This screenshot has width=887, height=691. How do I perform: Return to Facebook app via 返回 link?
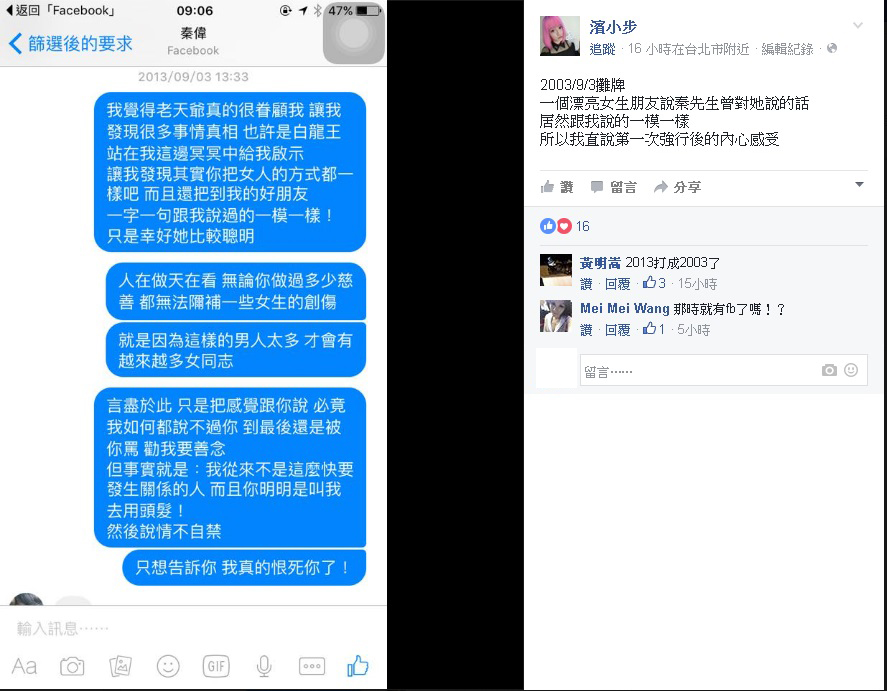pyautogui.click(x=61, y=10)
